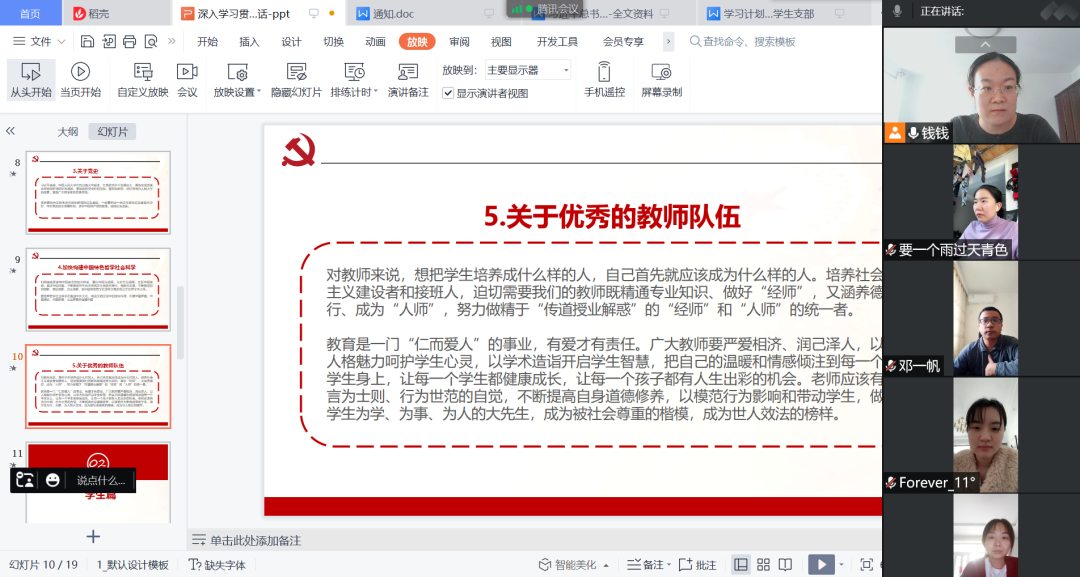
Task: Start screen recording (屏幕录制)
Action: coord(661,80)
